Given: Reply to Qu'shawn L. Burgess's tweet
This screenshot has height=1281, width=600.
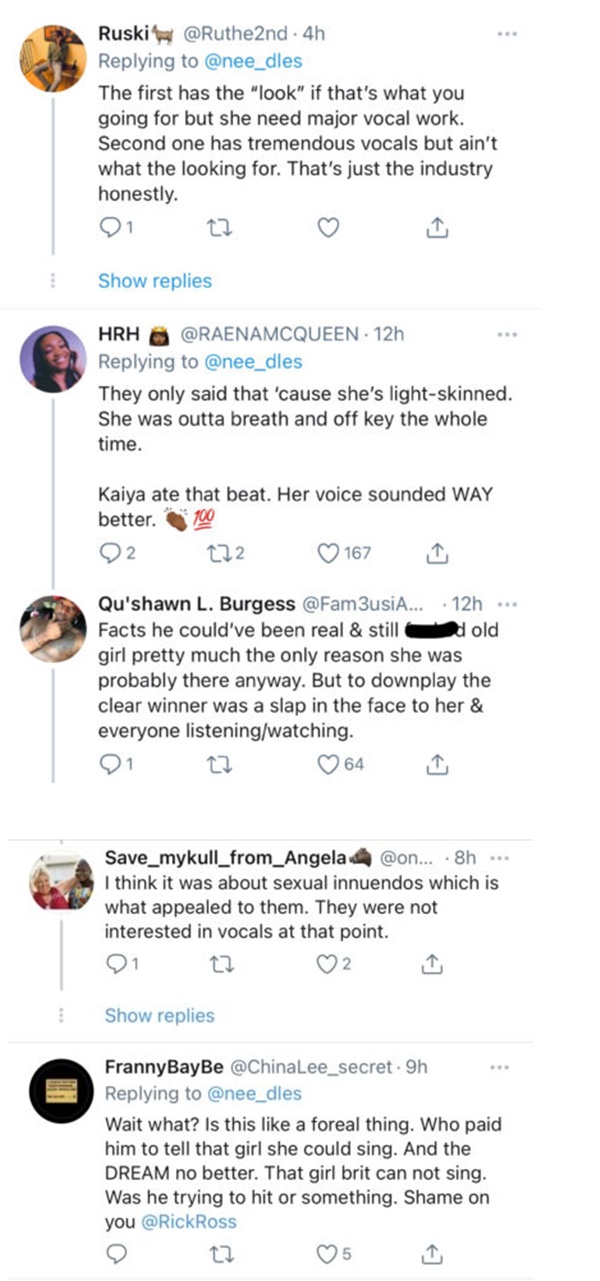Looking at the screenshot, I should [x=111, y=765].
